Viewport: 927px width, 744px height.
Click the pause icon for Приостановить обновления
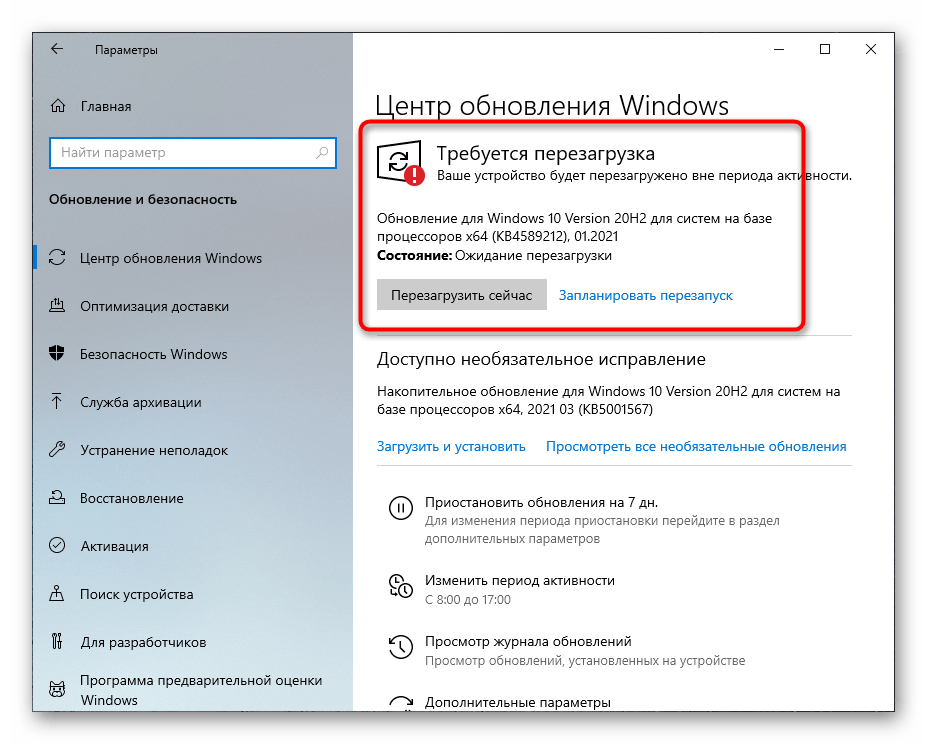(400, 507)
